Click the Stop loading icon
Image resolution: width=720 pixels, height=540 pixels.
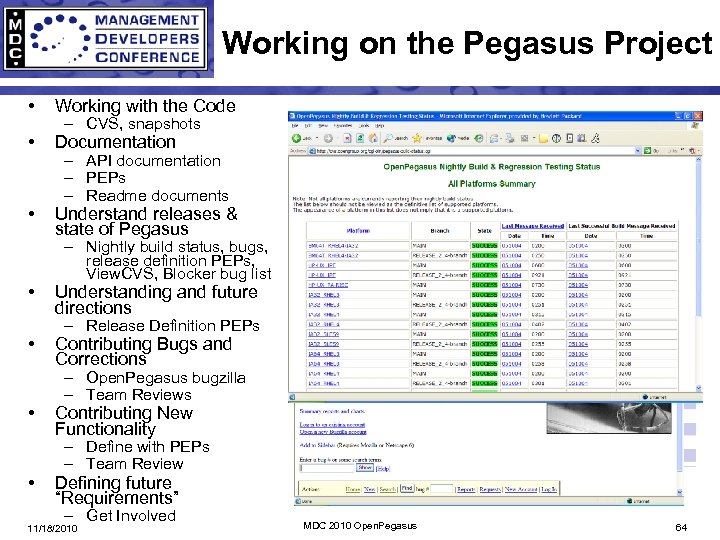347,138
